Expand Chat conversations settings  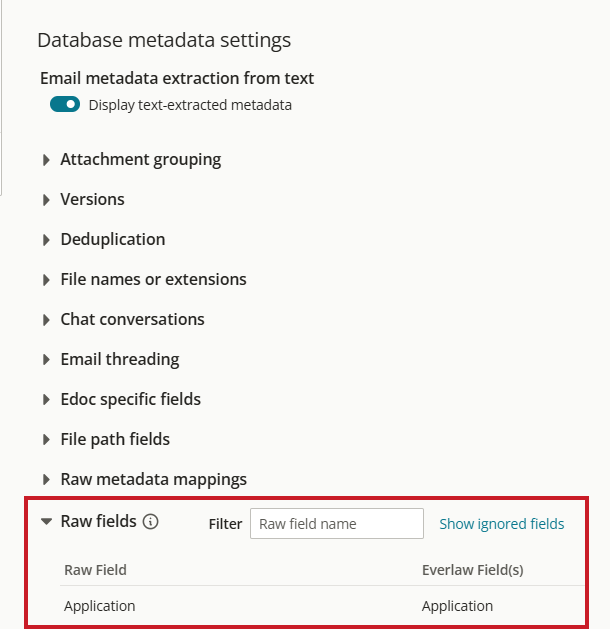coord(124,320)
